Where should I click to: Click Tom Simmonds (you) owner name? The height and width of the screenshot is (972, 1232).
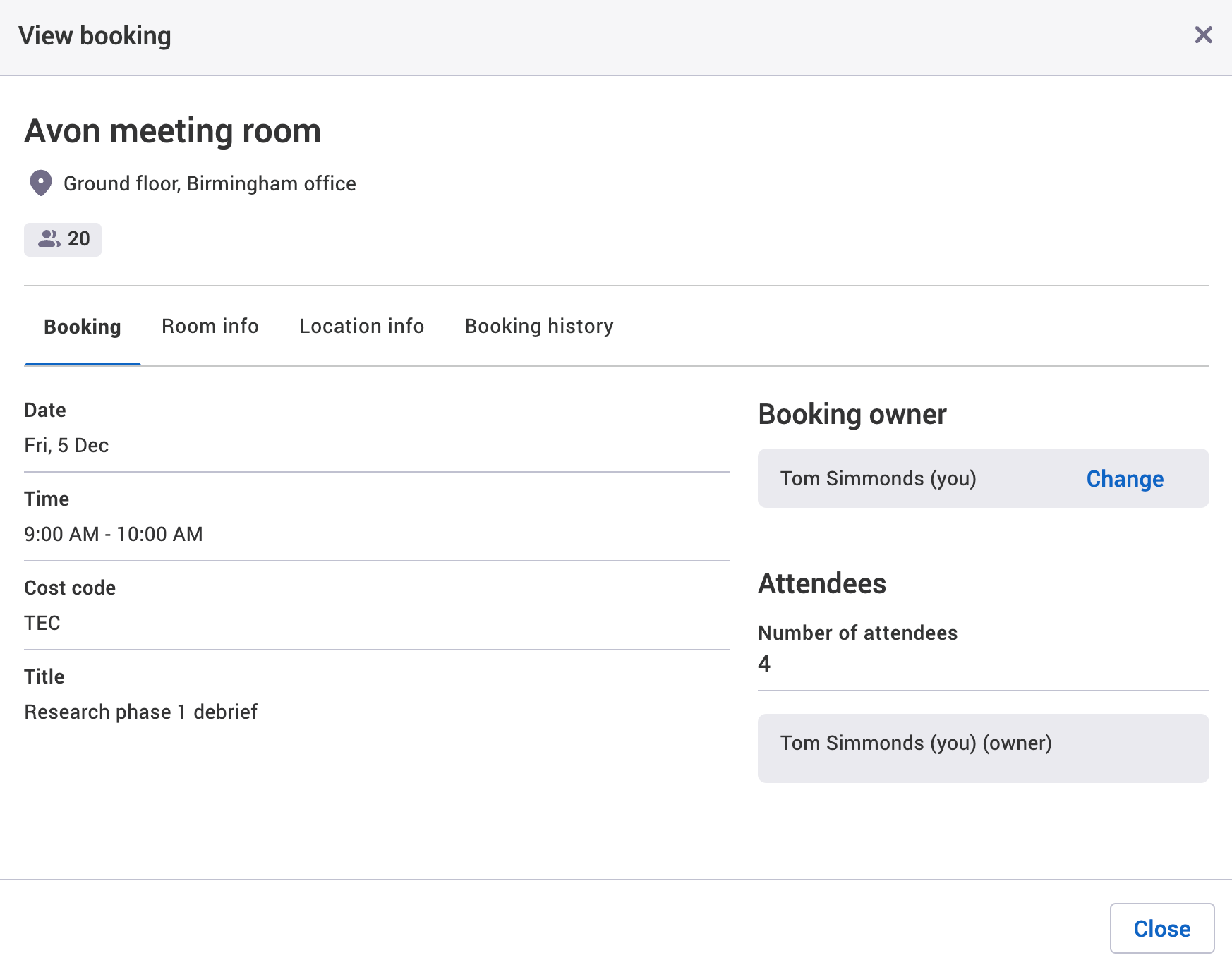tap(878, 479)
